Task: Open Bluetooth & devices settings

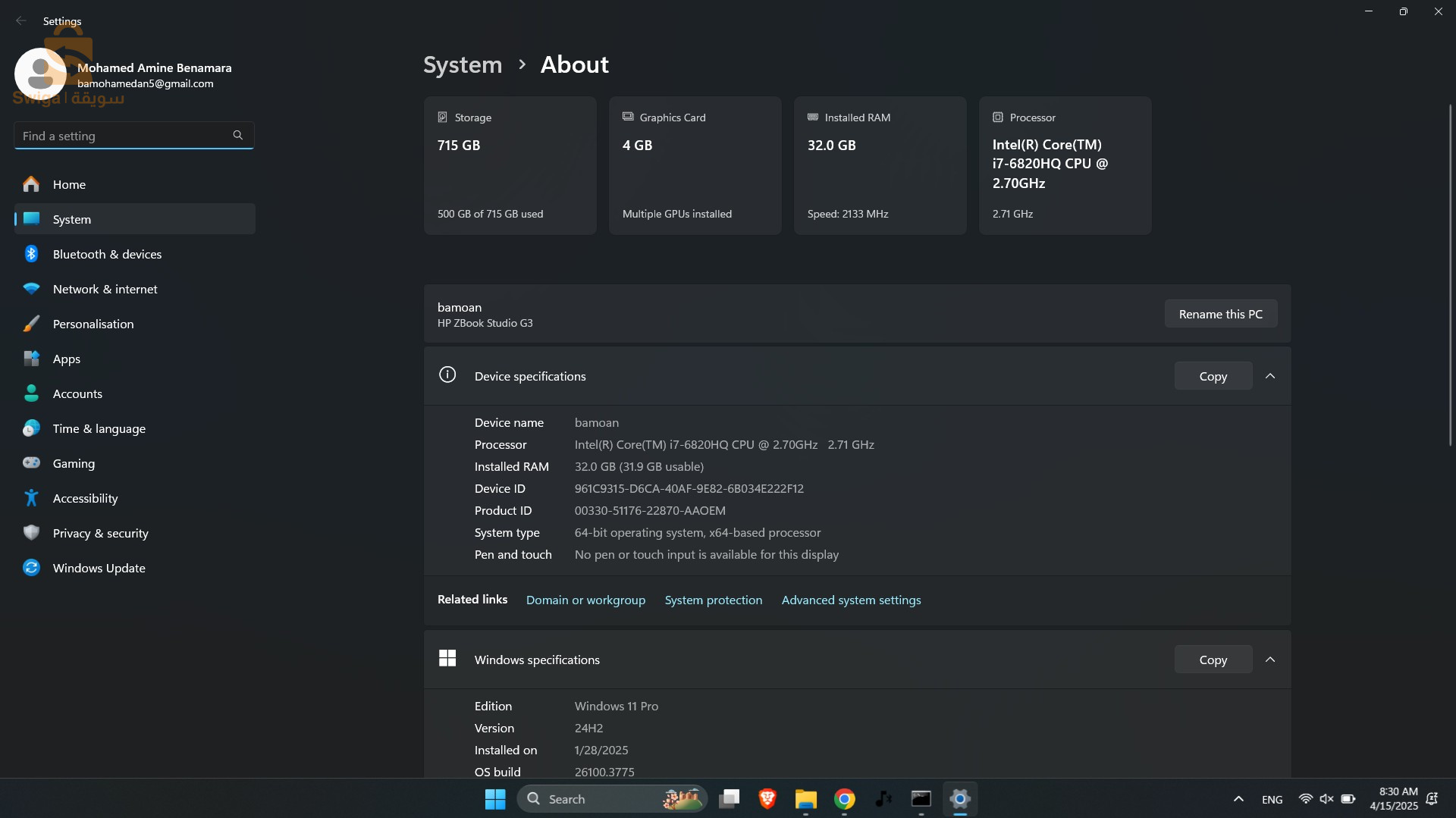Action: pos(135,254)
